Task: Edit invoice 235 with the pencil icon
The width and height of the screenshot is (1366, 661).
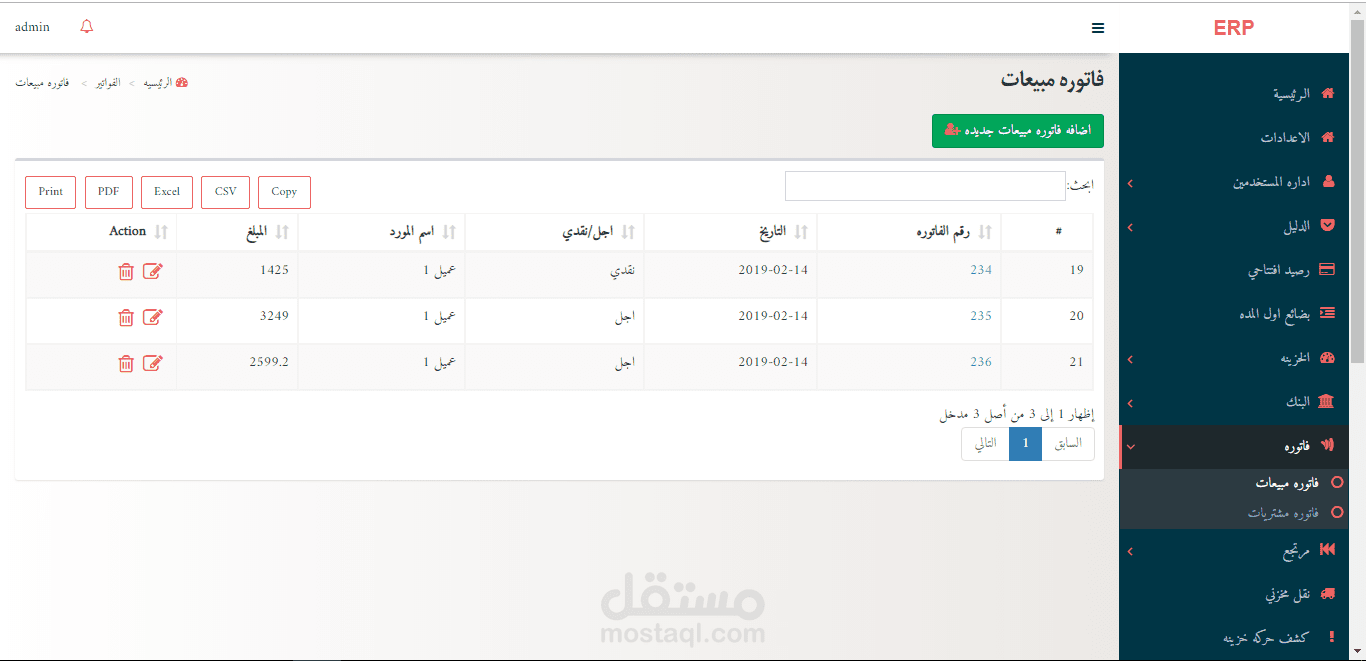Action: tap(152, 317)
